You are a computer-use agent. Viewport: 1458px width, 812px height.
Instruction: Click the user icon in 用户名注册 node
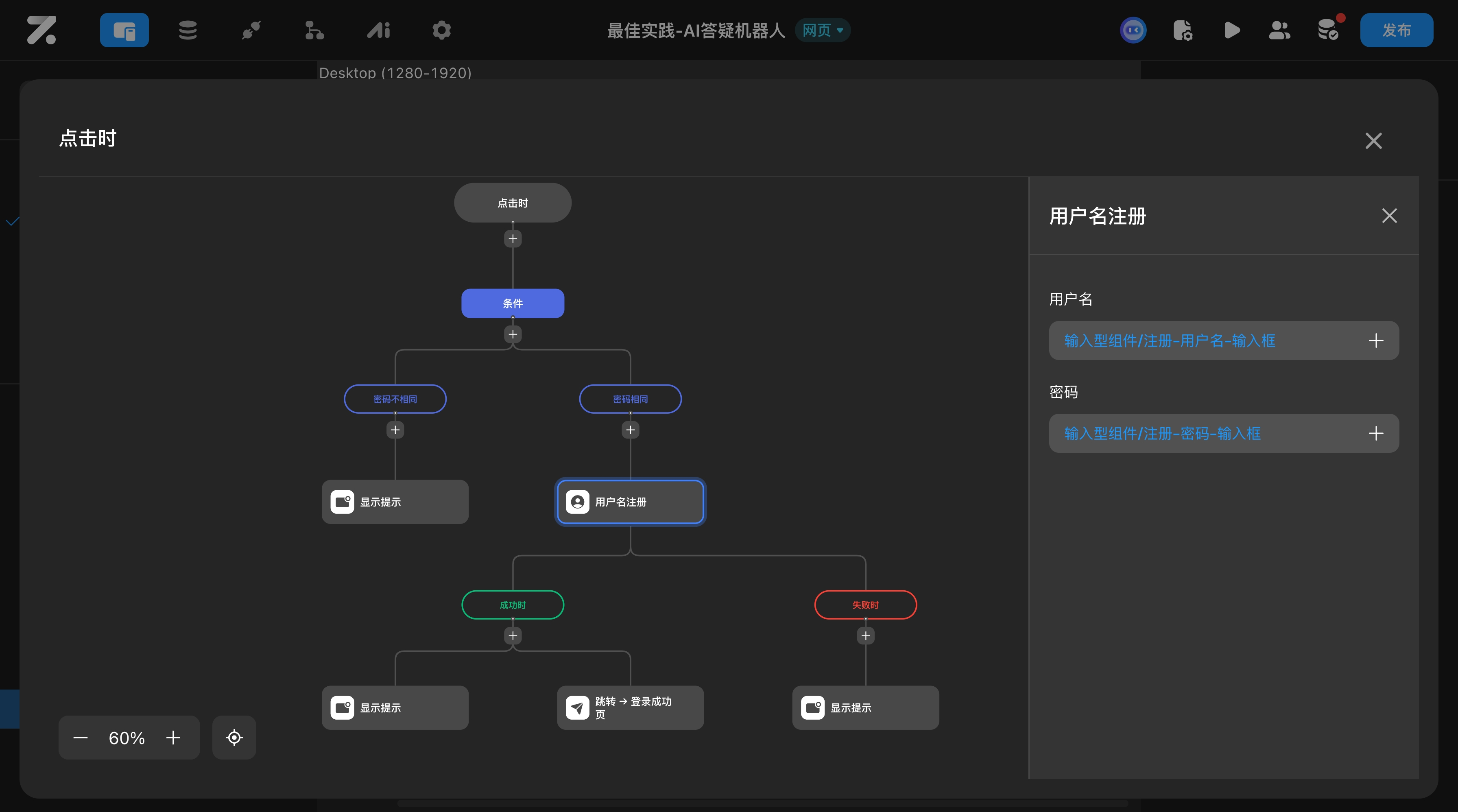(x=577, y=502)
